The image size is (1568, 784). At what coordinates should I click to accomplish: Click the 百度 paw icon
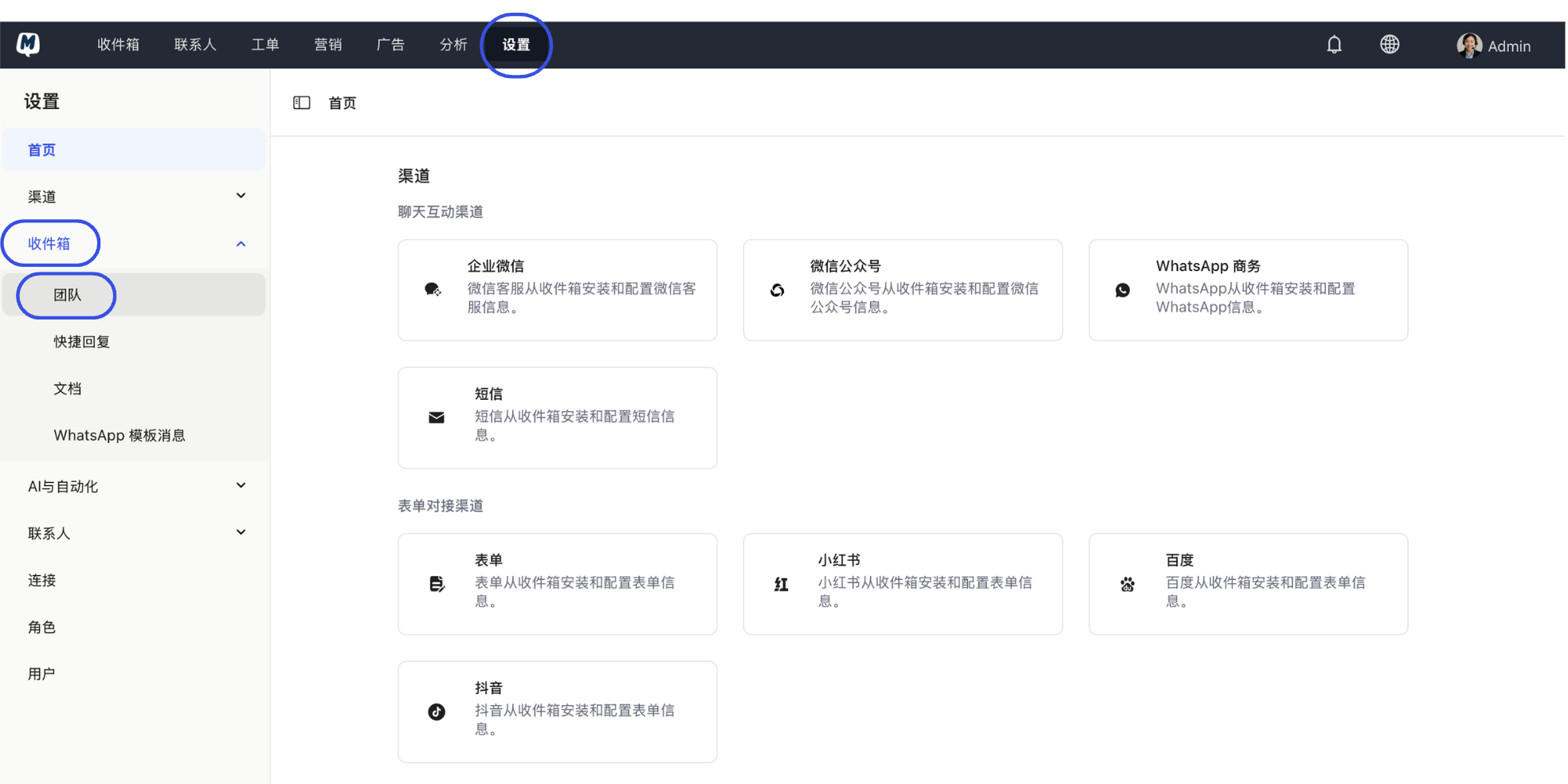(x=1127, y=583)
